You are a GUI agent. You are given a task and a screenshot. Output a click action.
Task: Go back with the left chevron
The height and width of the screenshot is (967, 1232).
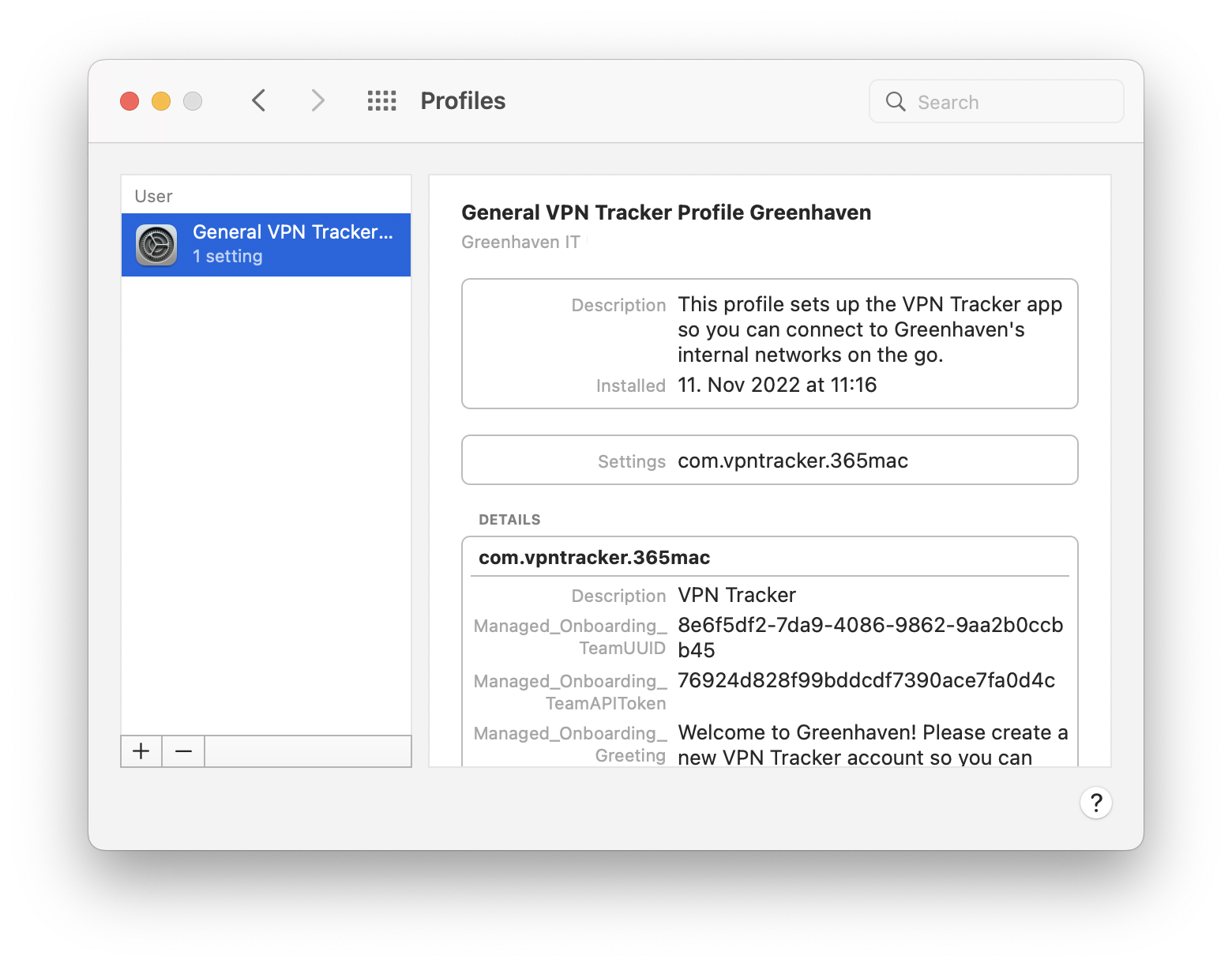pyautogui.click(x=258, y=100)
